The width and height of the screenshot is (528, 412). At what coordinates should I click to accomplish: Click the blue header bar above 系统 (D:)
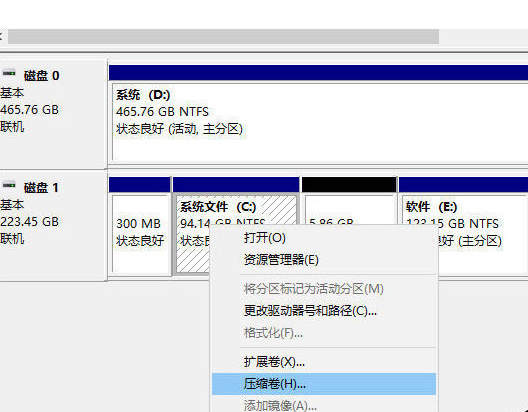click(318, 72)
